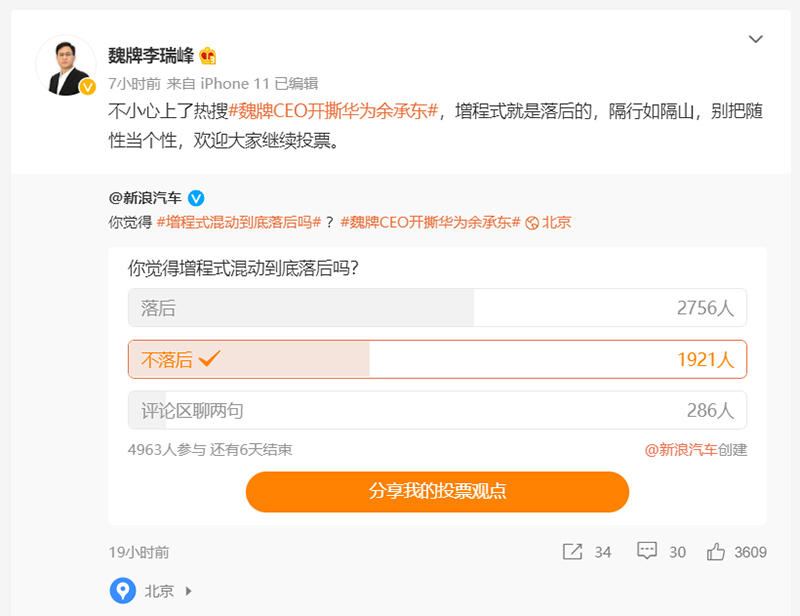
Task: Click the poster's avatar thumbnail
Action: 64,60
